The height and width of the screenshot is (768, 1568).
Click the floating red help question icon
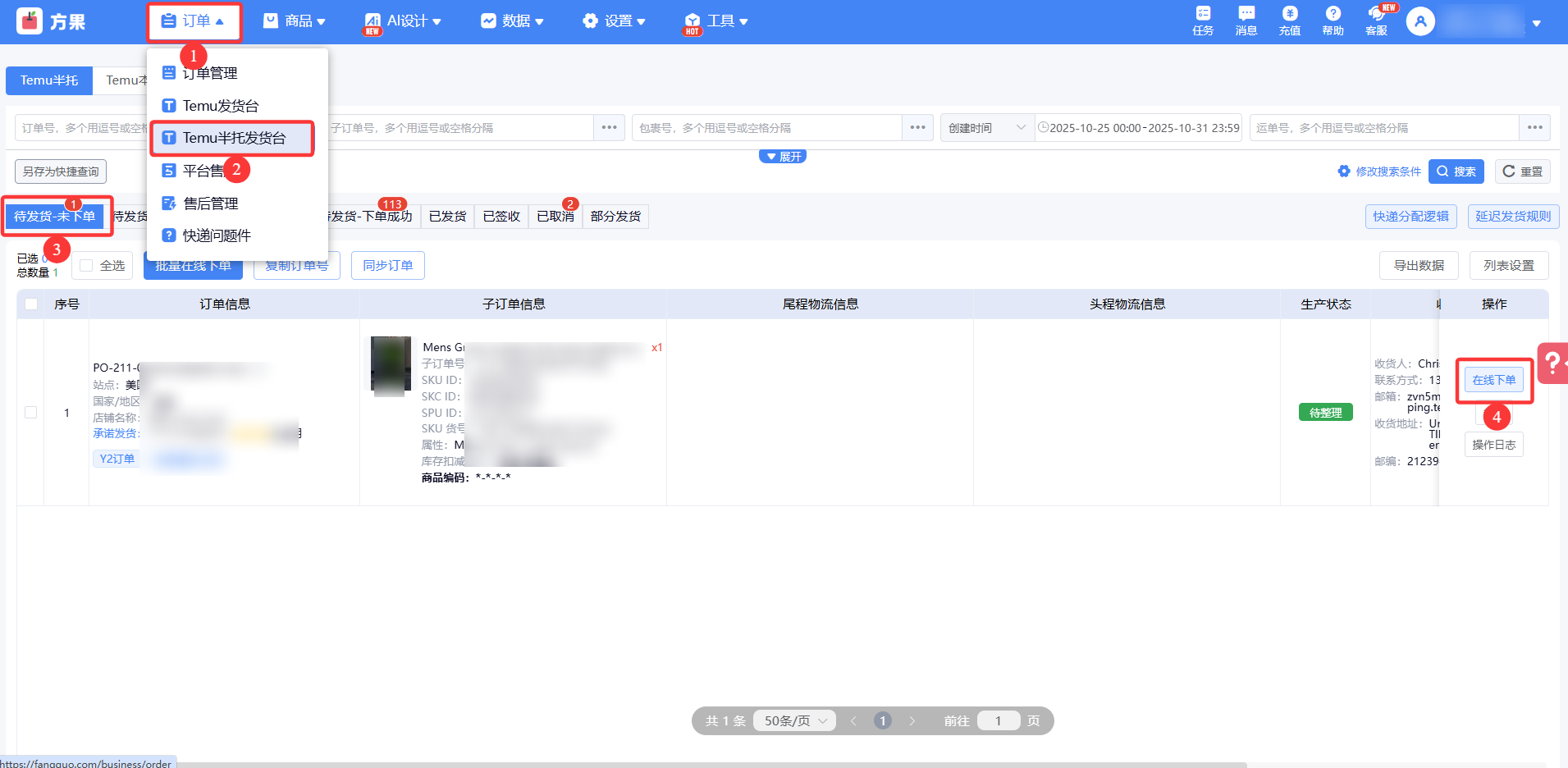(1553, 363)
